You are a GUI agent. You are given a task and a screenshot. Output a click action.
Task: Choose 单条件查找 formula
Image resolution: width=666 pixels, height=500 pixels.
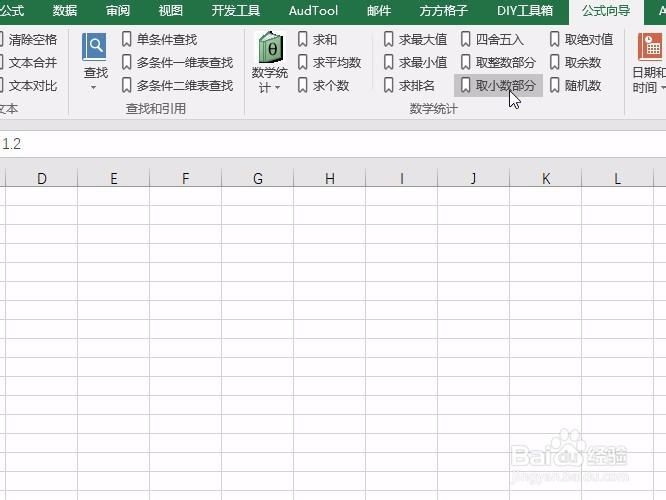point(159,40)
